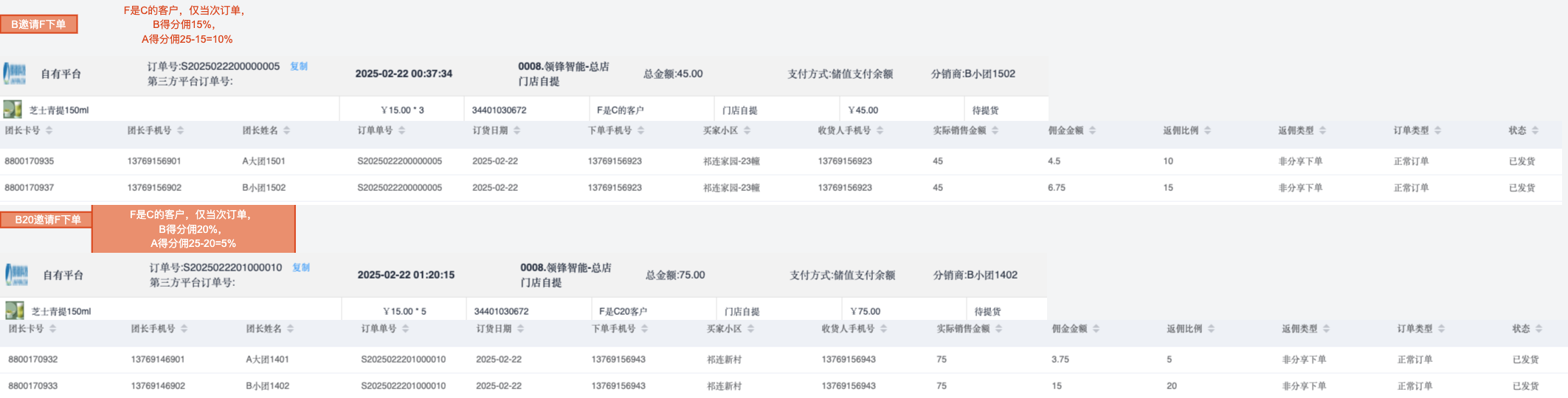Sort by 返佣比例 in order S2025022200000005 table
This screenshot has width=1568, height=398.
tap(1208, 130)
